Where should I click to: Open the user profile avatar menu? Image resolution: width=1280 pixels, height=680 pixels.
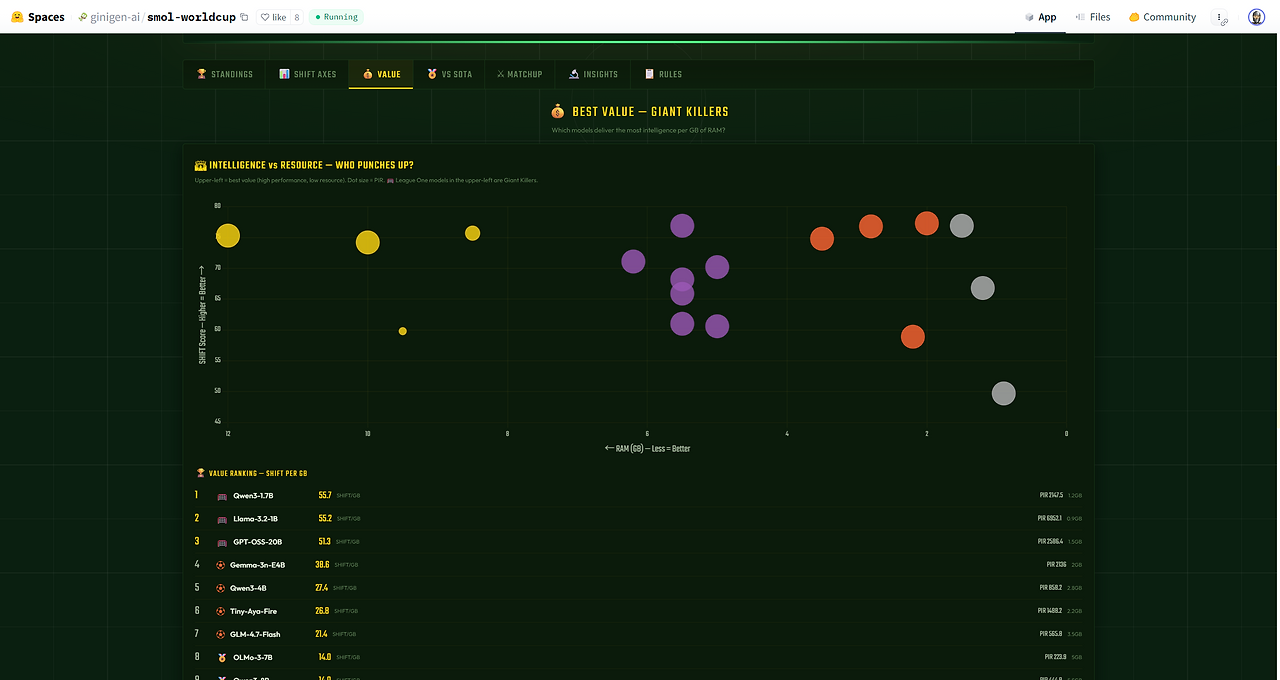(x=1257, y=17)
